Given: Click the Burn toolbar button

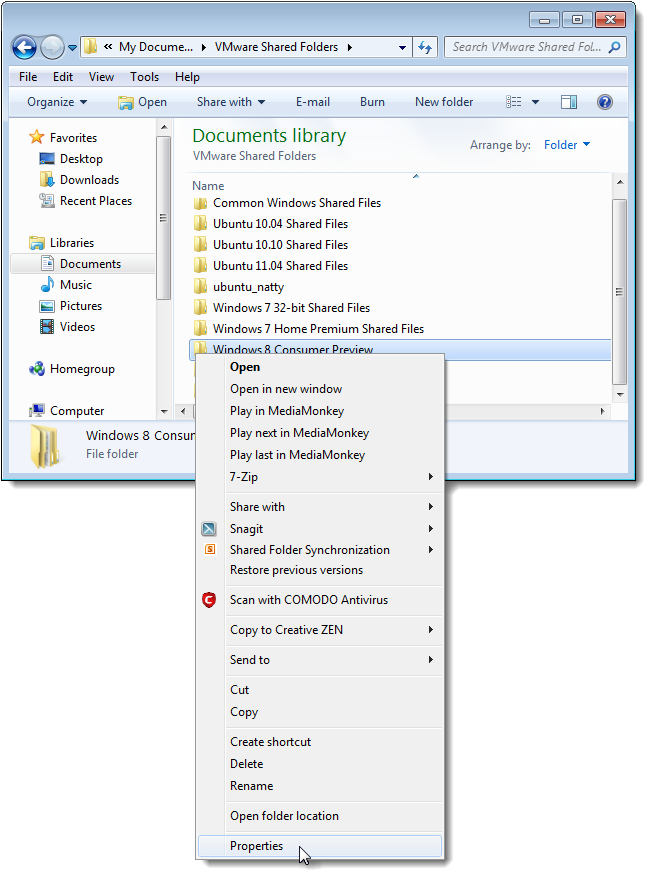Looking at the screenshot, I should [372, 102].
